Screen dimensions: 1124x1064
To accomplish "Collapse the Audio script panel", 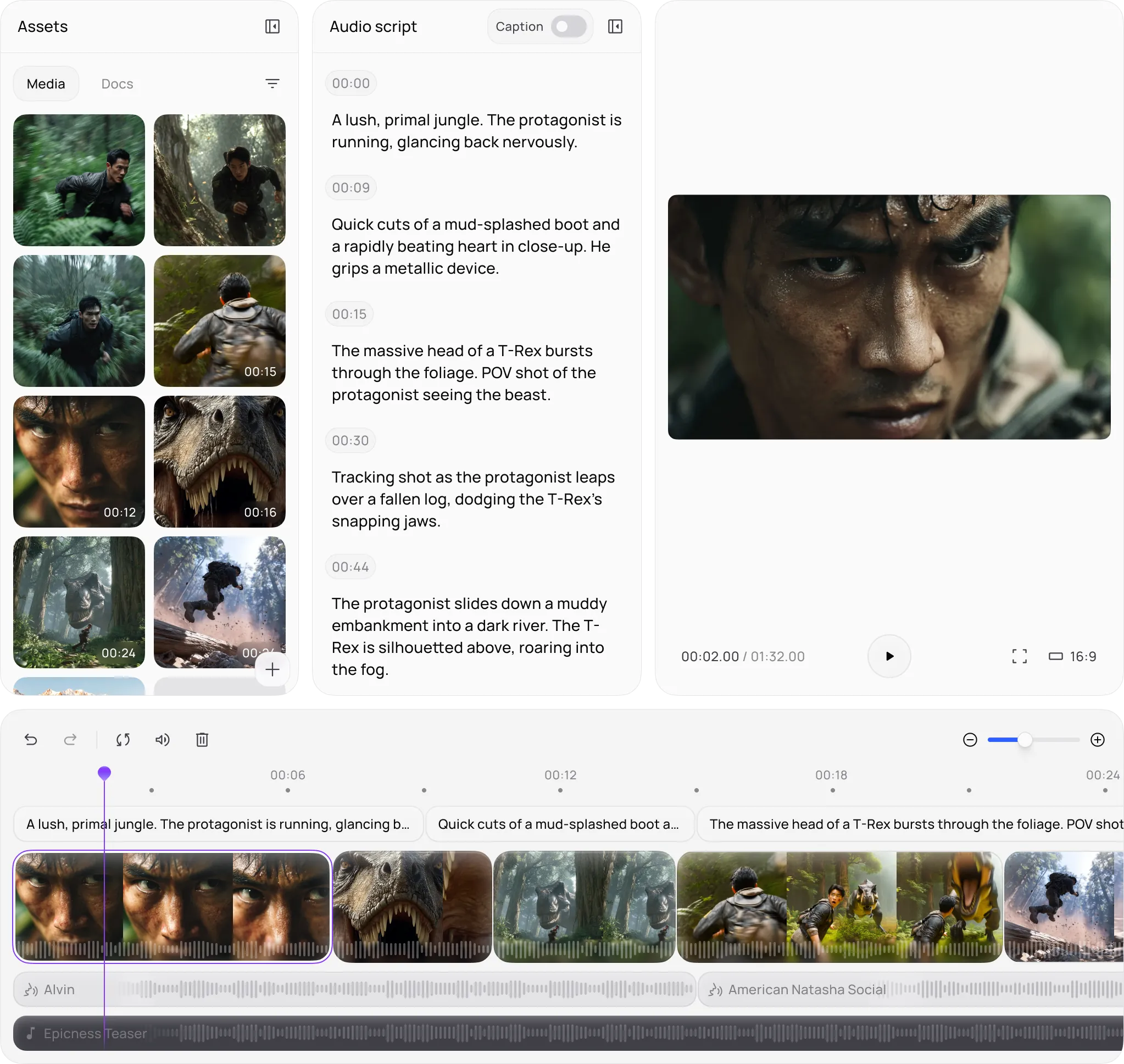I will pyautogui.click(x=615, y=27).
